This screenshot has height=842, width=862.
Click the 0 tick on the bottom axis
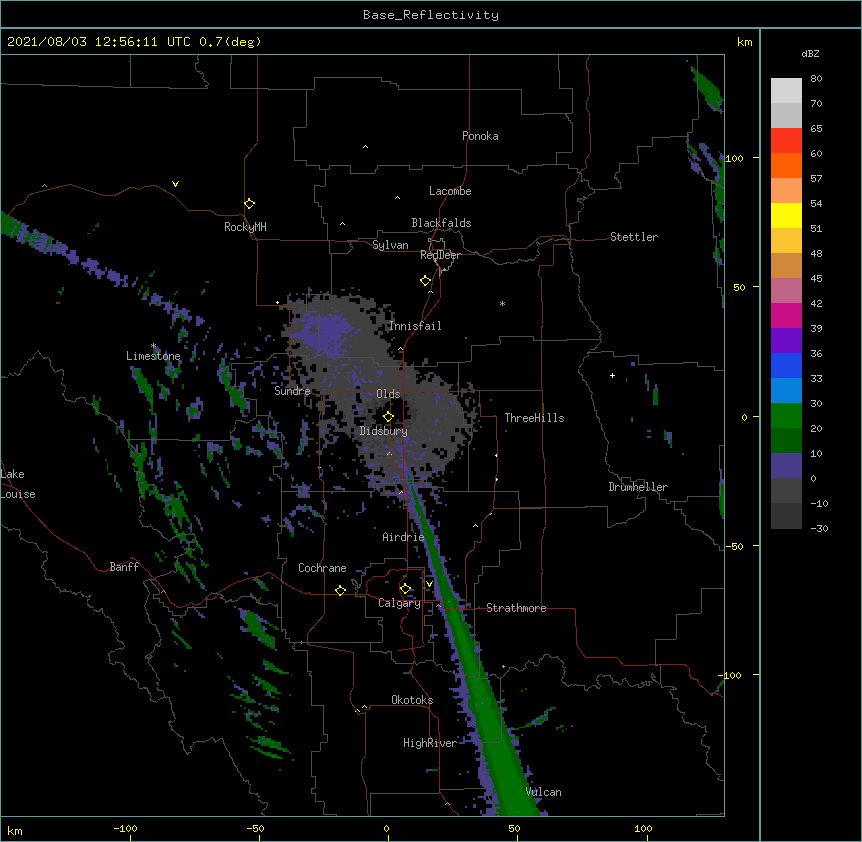pos(386,828)
